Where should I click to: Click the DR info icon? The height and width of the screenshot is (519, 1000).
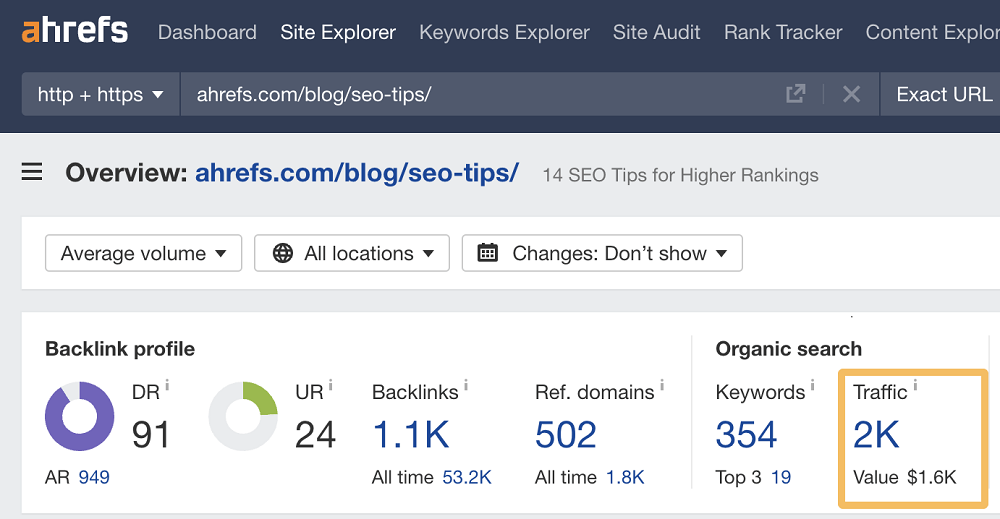[166, 385]
